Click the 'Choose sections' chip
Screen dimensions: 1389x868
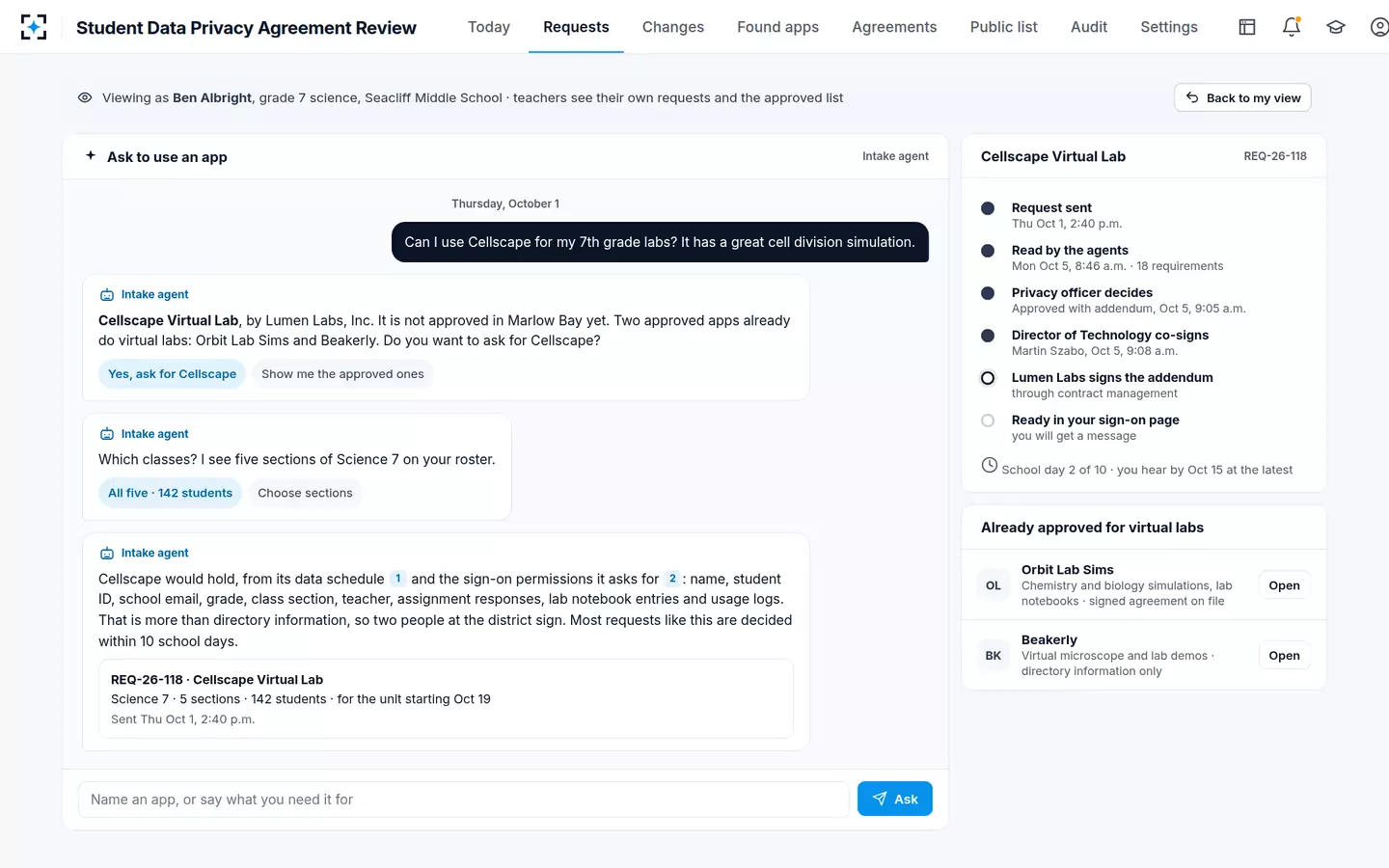[305, 493]
